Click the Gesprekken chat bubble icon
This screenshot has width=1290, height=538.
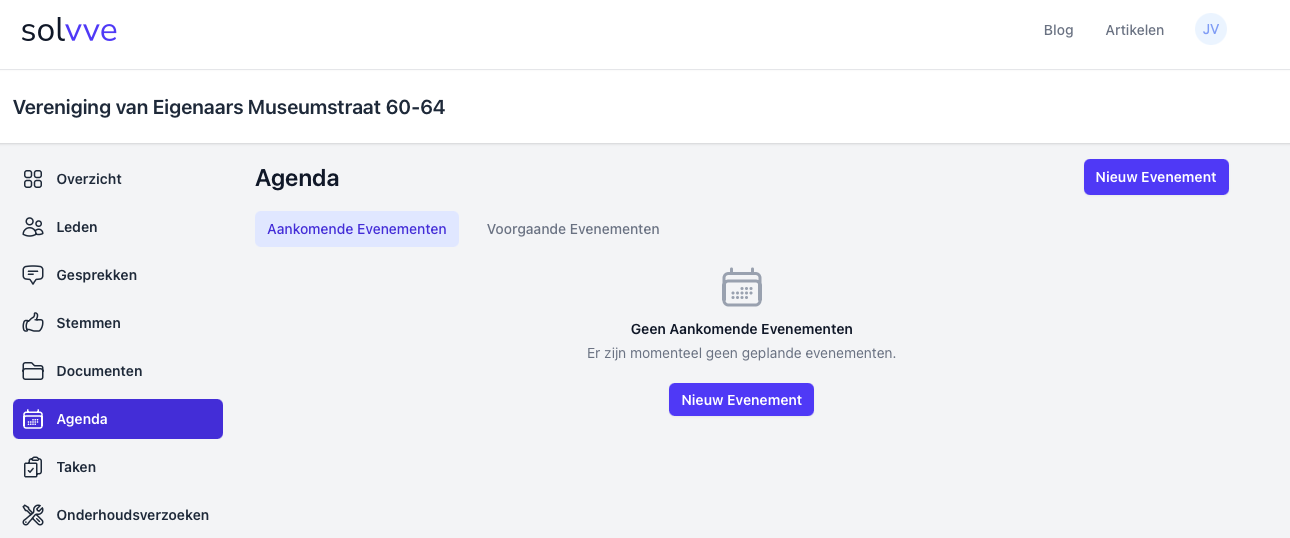click(x=33, y=275)
